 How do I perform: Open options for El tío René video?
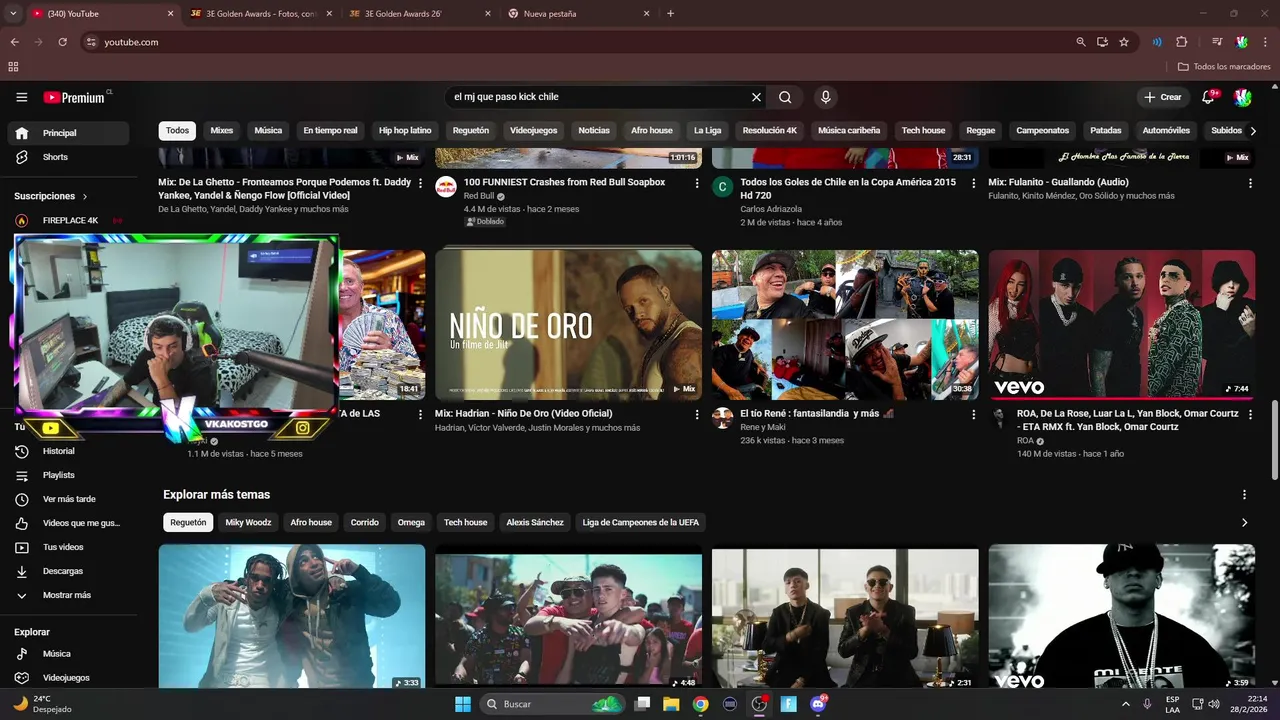pos(974,414)
